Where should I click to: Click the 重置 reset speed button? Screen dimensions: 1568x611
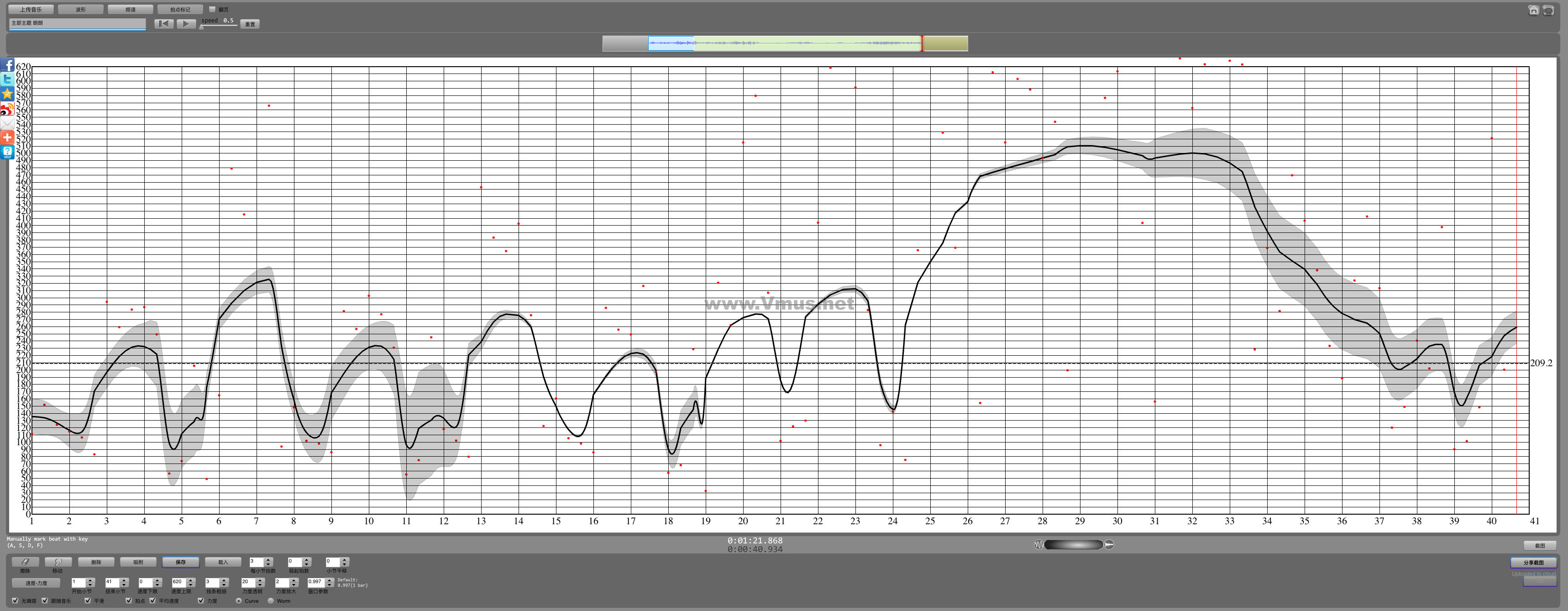pyautogui.click(x=250, y=24)
